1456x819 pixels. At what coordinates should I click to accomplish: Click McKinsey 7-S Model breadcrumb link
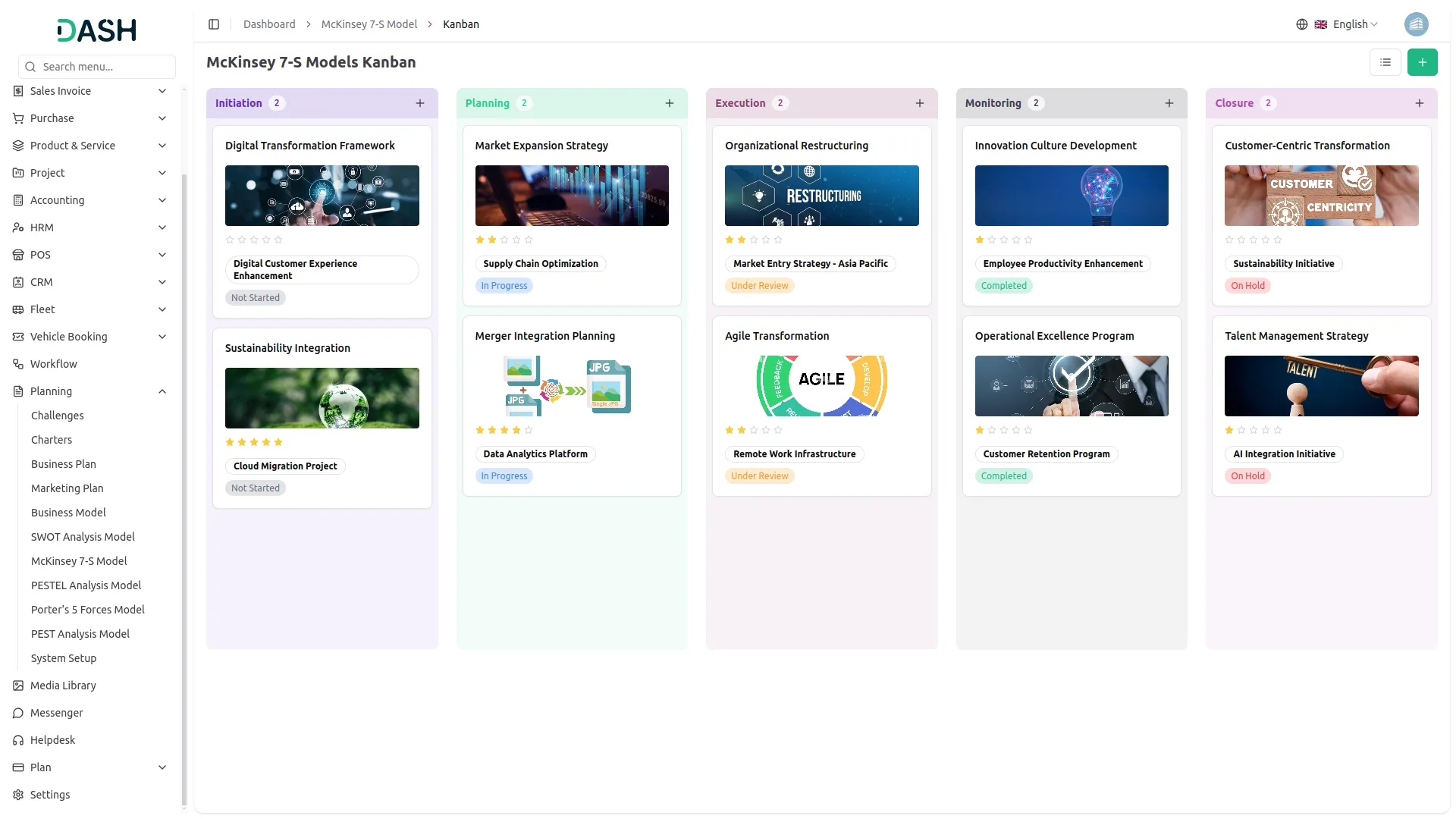369,24
